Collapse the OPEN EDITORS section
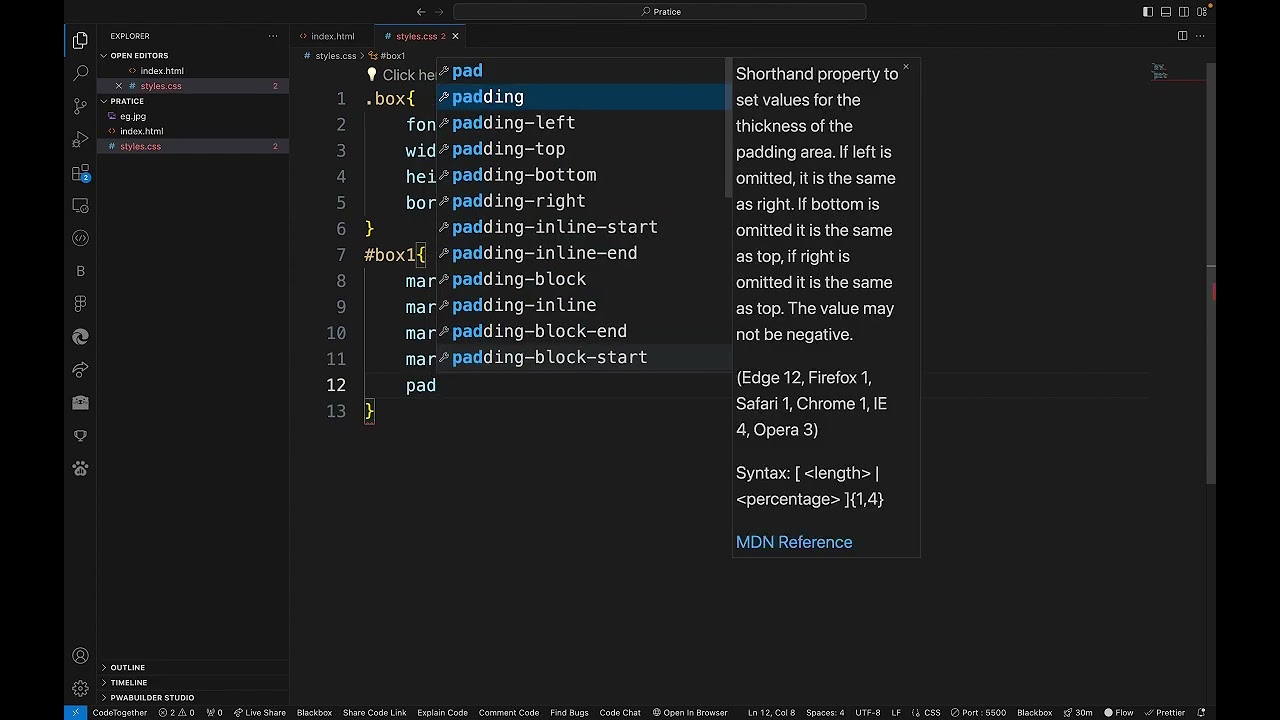 tap(139, 56)
